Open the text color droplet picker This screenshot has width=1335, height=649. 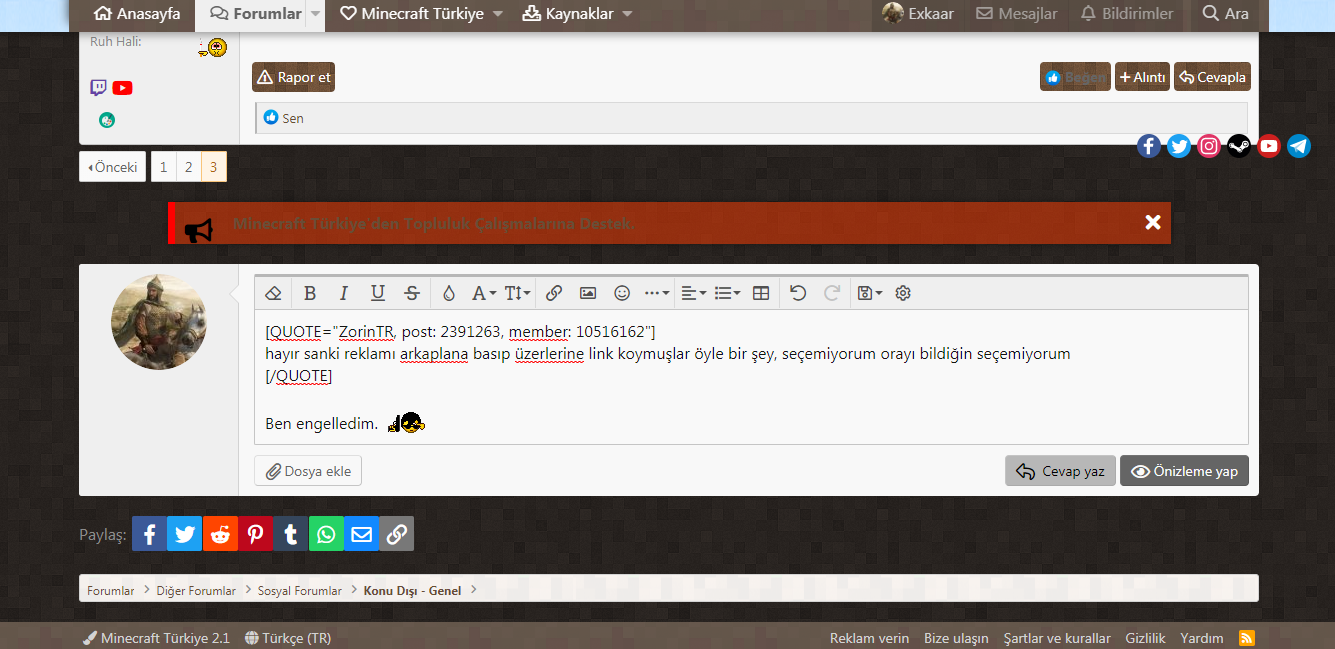tap(449, 293)
